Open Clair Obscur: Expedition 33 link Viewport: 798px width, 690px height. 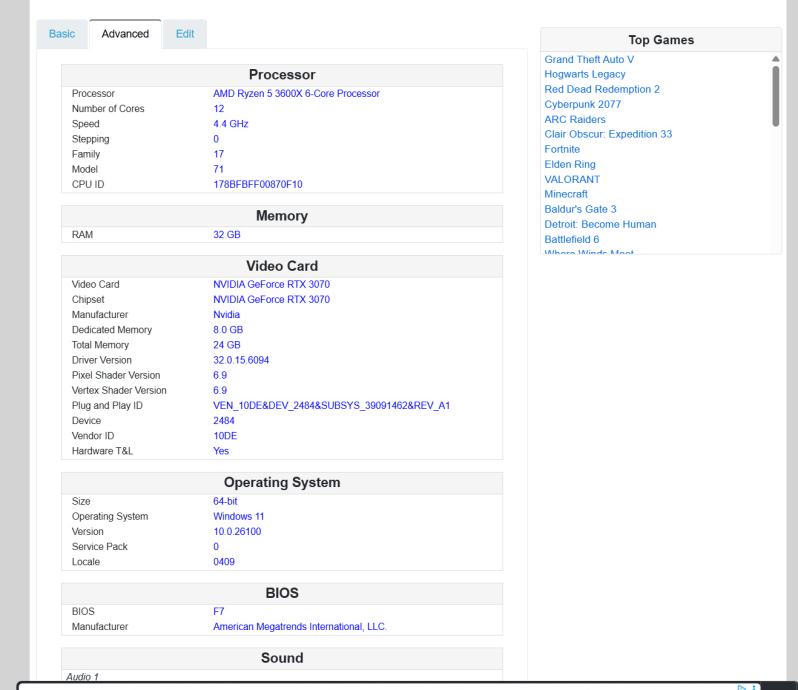coord(608,134)
